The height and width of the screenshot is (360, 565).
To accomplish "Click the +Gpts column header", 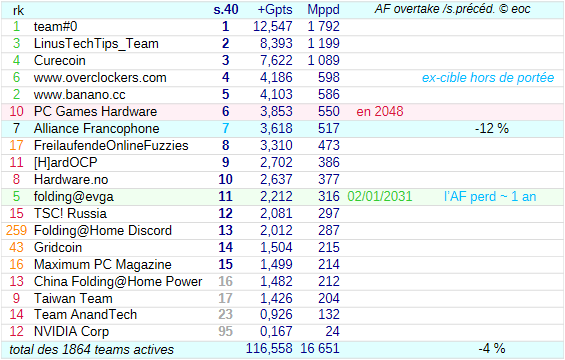I will 275,10.
